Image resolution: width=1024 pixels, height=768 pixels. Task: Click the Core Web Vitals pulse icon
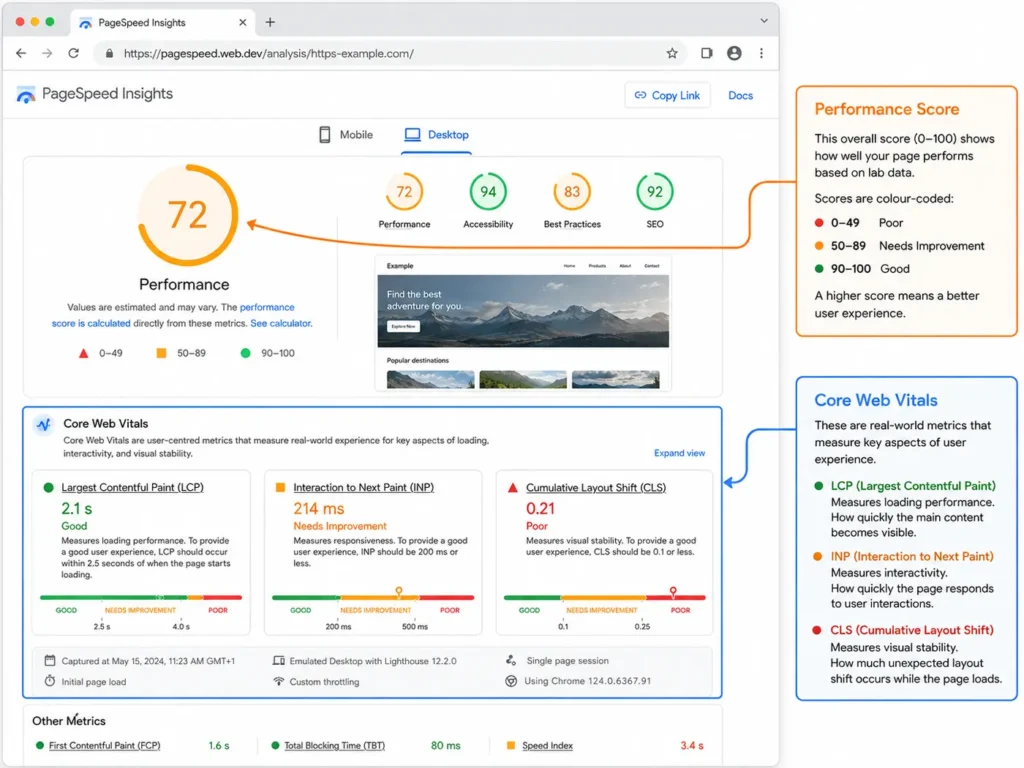click(44, 425)
